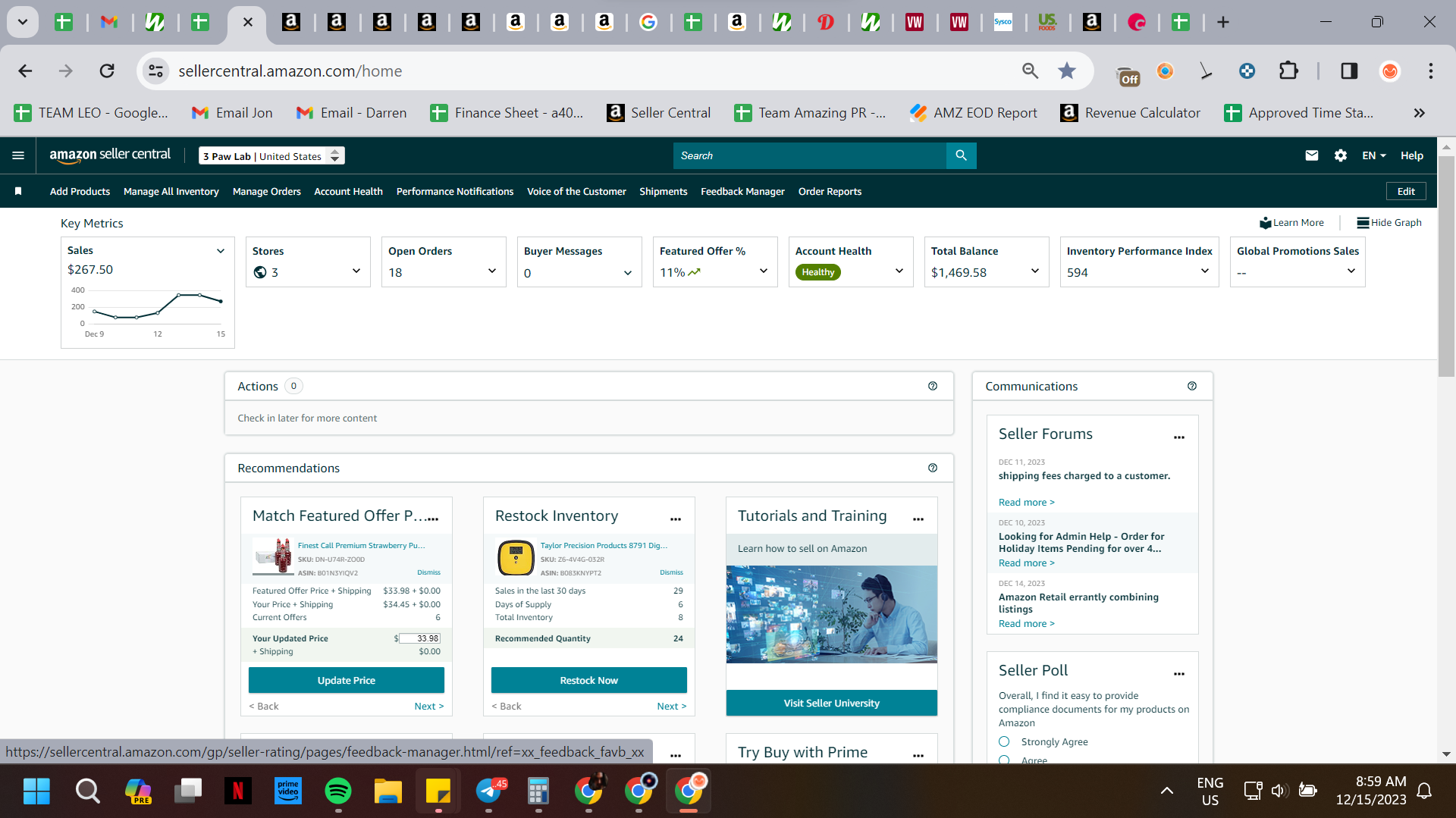Click the bookmark flag icon beside Add Products
Screen dimensions: 1456x818
pos(18,191)
